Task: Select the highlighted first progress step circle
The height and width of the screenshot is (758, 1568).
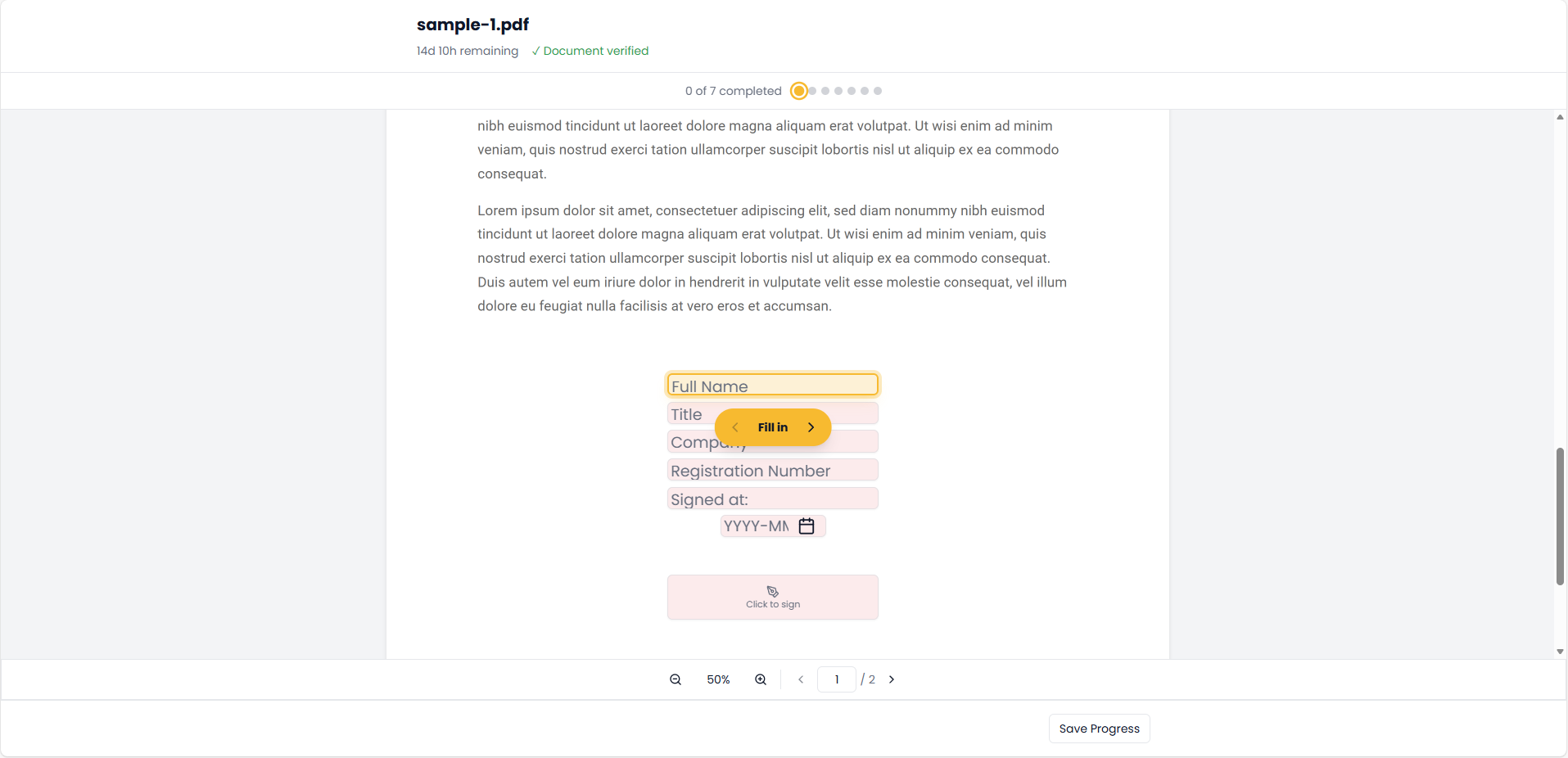Action: click(x=798, y=91)
